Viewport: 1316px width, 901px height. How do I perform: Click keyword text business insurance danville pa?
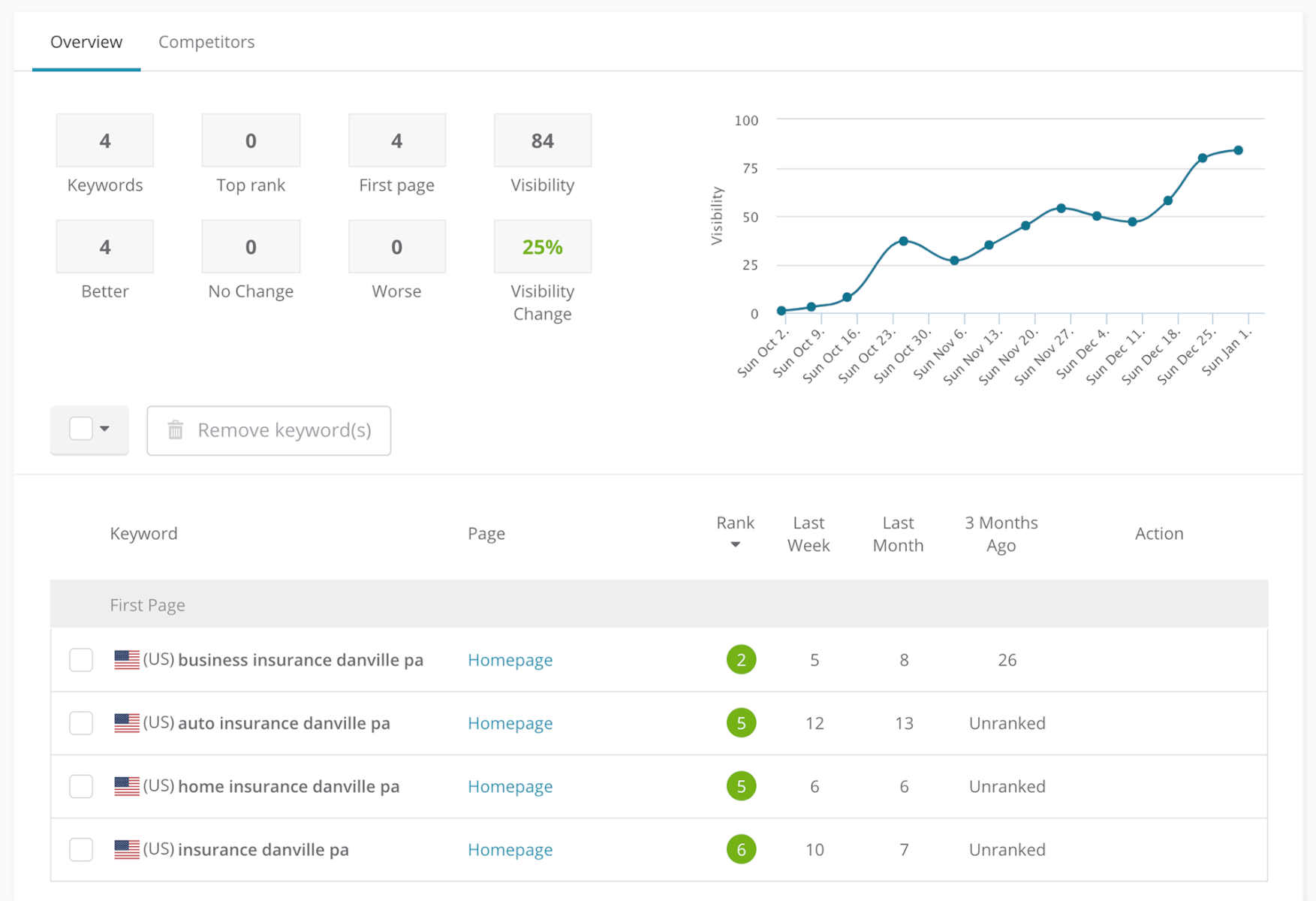coord(300,660)
